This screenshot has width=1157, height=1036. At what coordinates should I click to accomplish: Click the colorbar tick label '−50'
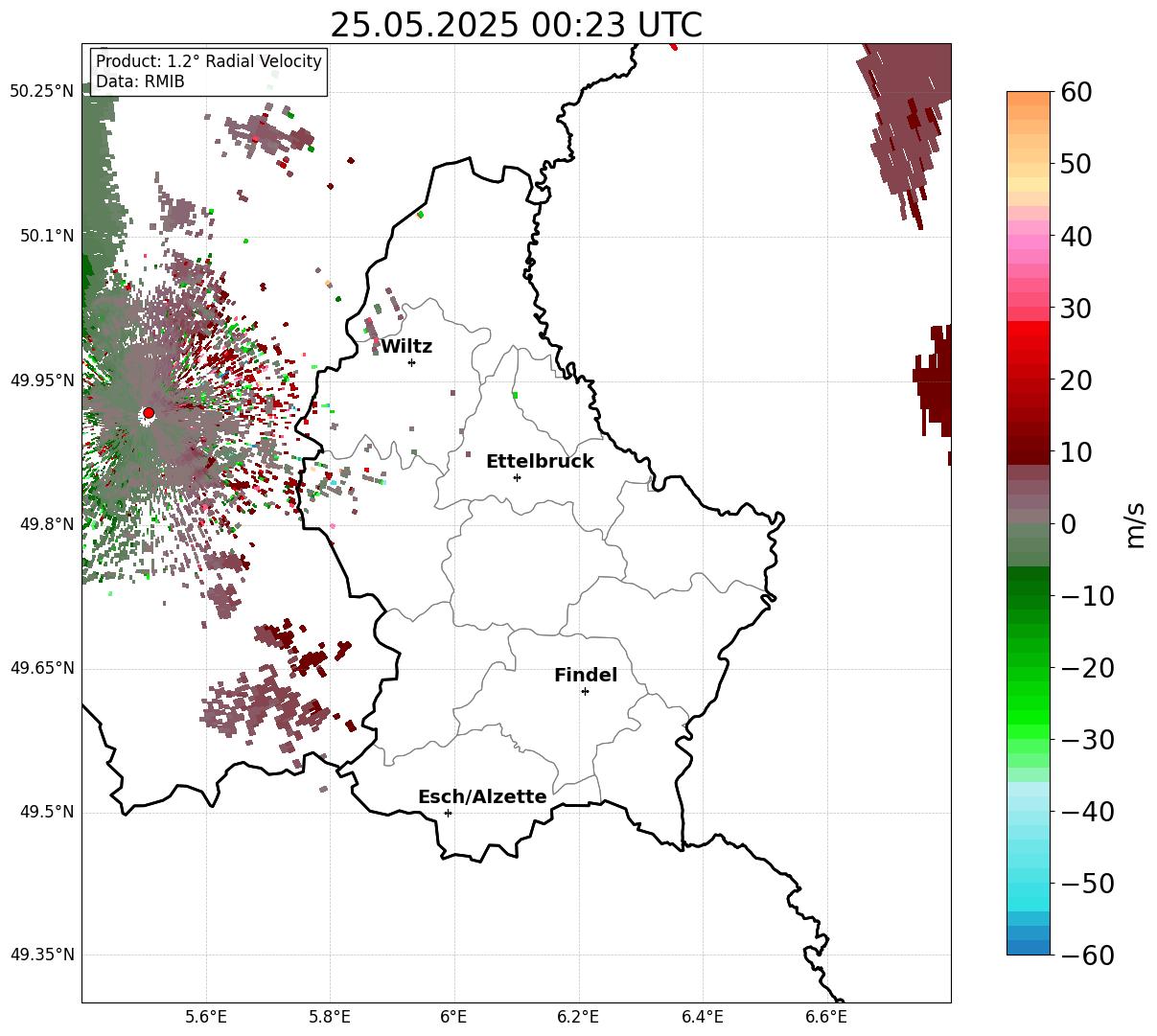click(1087, 884)
